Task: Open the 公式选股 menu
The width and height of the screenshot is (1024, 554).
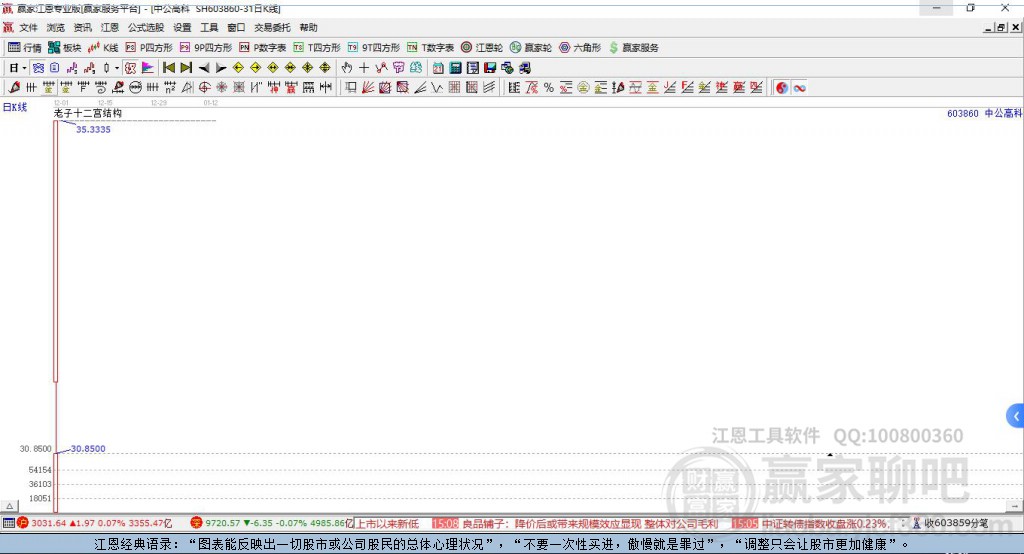Action: point(146,27)
